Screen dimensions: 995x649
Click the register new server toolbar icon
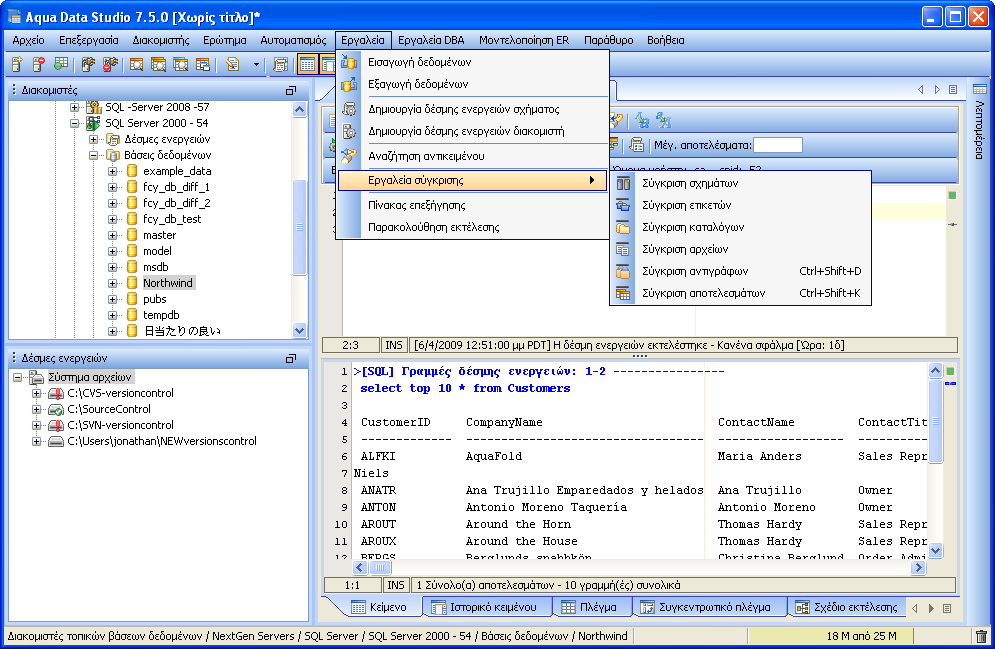point(17,64)
